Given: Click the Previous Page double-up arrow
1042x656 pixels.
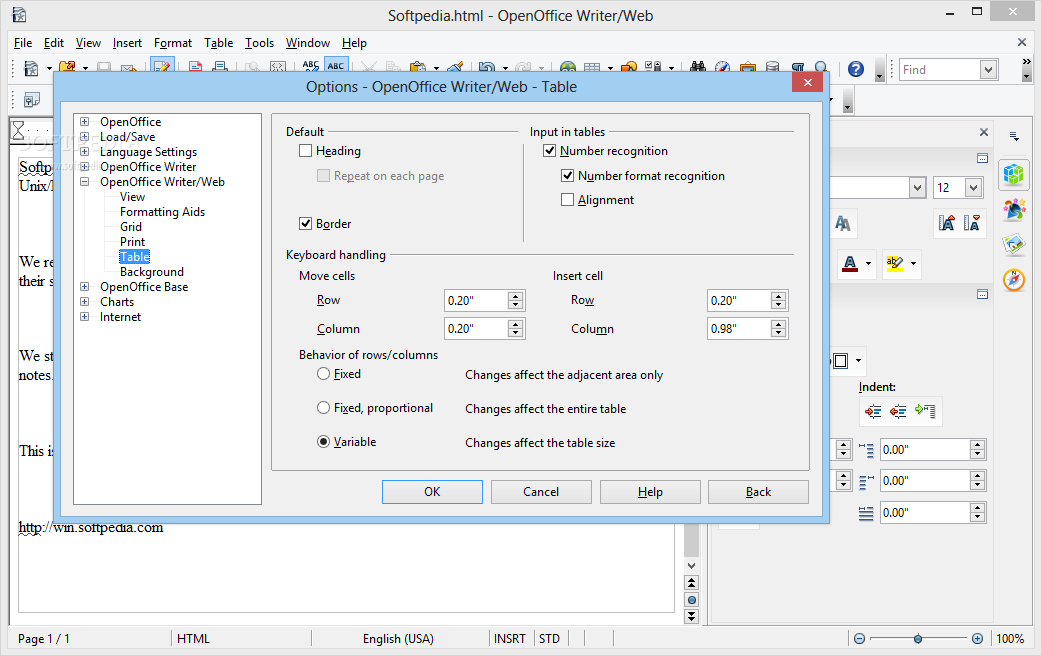Looking at the screenshot, I should 691,583.
